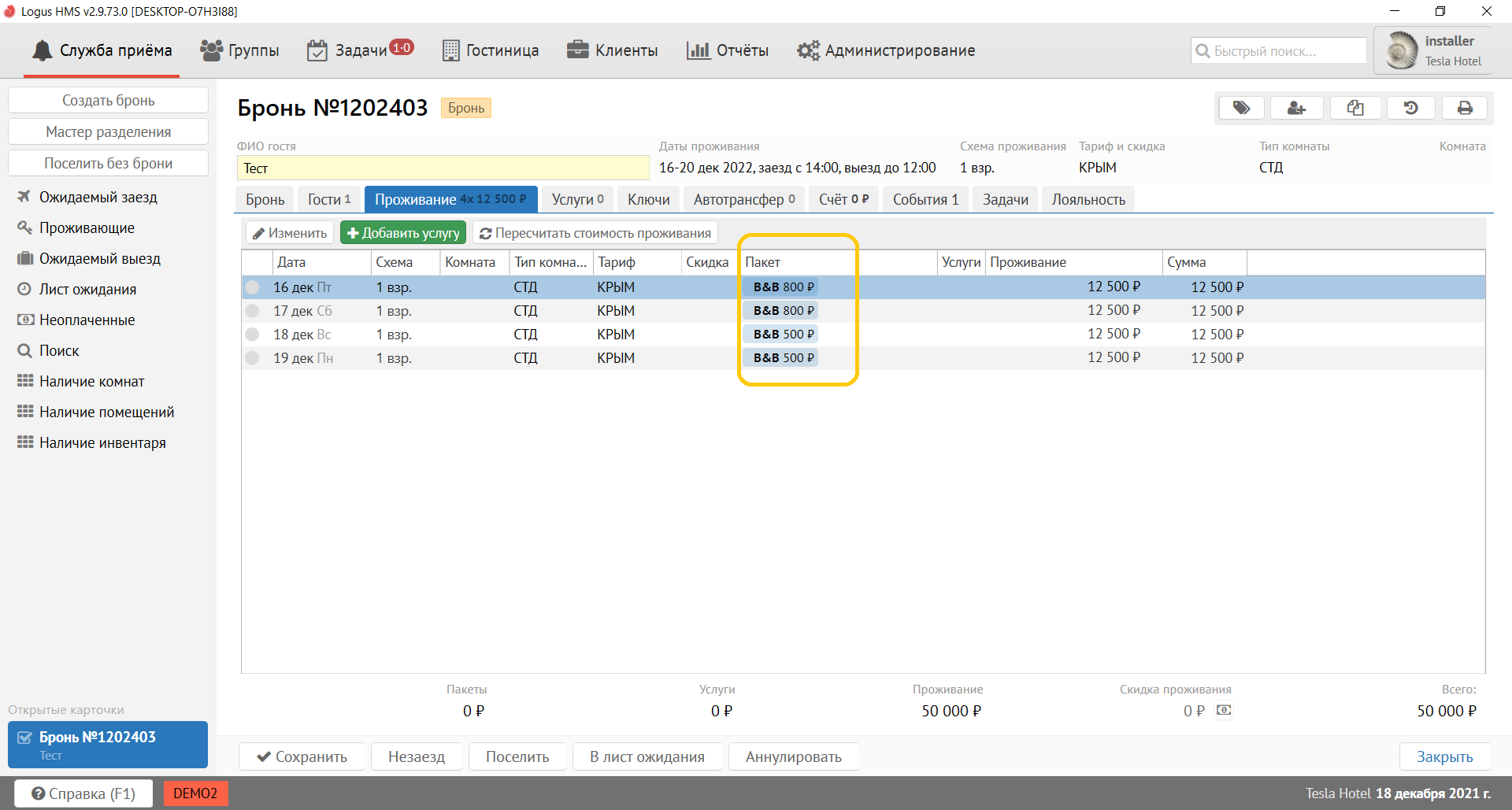Click the Быстрый поиск search box
The height and width of the screenshot is (810, 1512).
(x=1279, y=51)
